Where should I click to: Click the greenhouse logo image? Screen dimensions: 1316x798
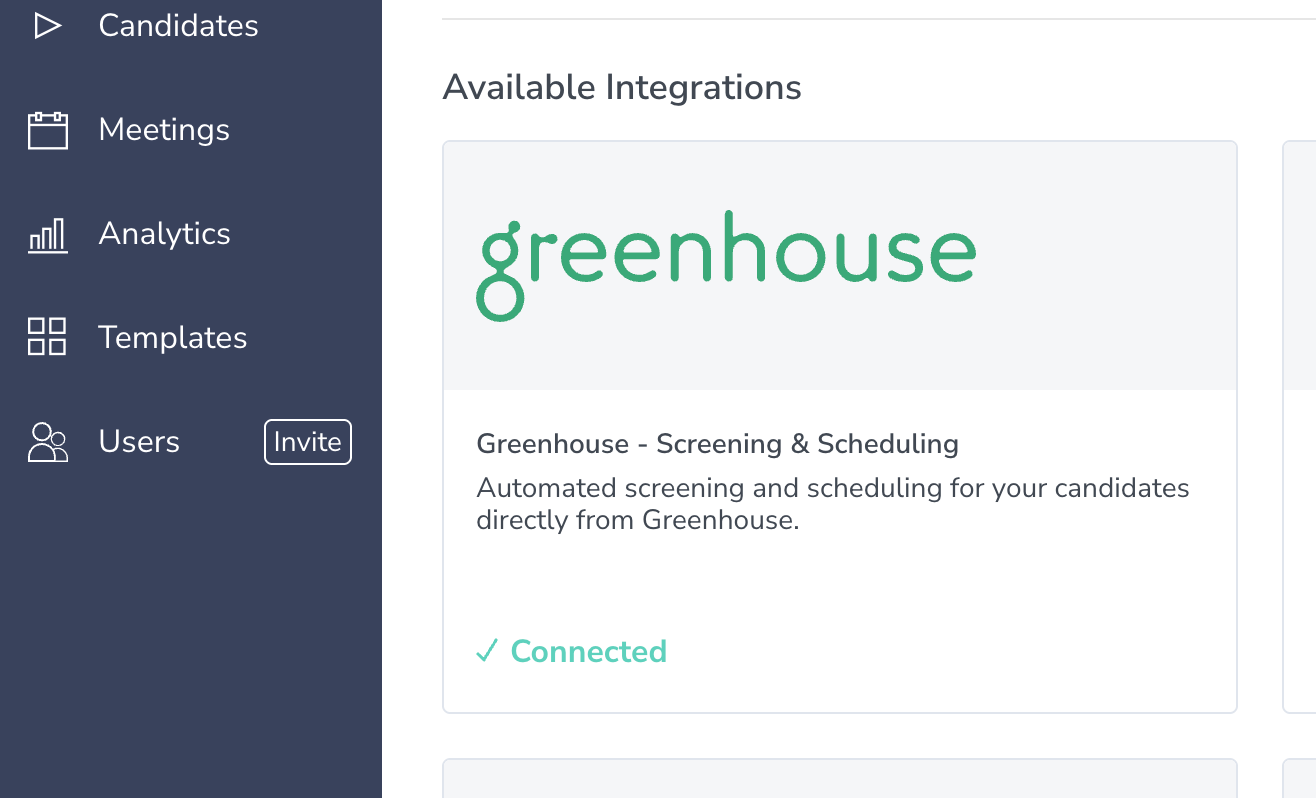click(726, 265)
